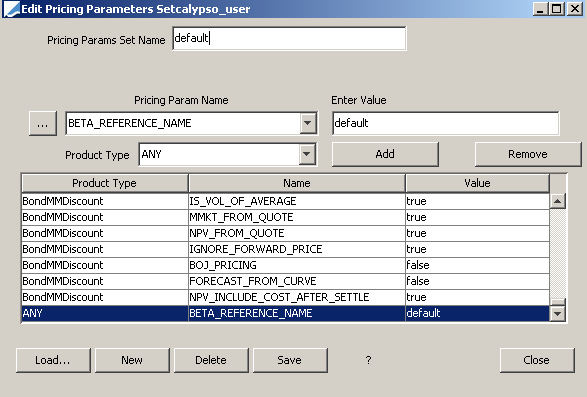Screen dimensions: 587x397
Task: Click the ellipsis browse button
Action: coord(43,123)
